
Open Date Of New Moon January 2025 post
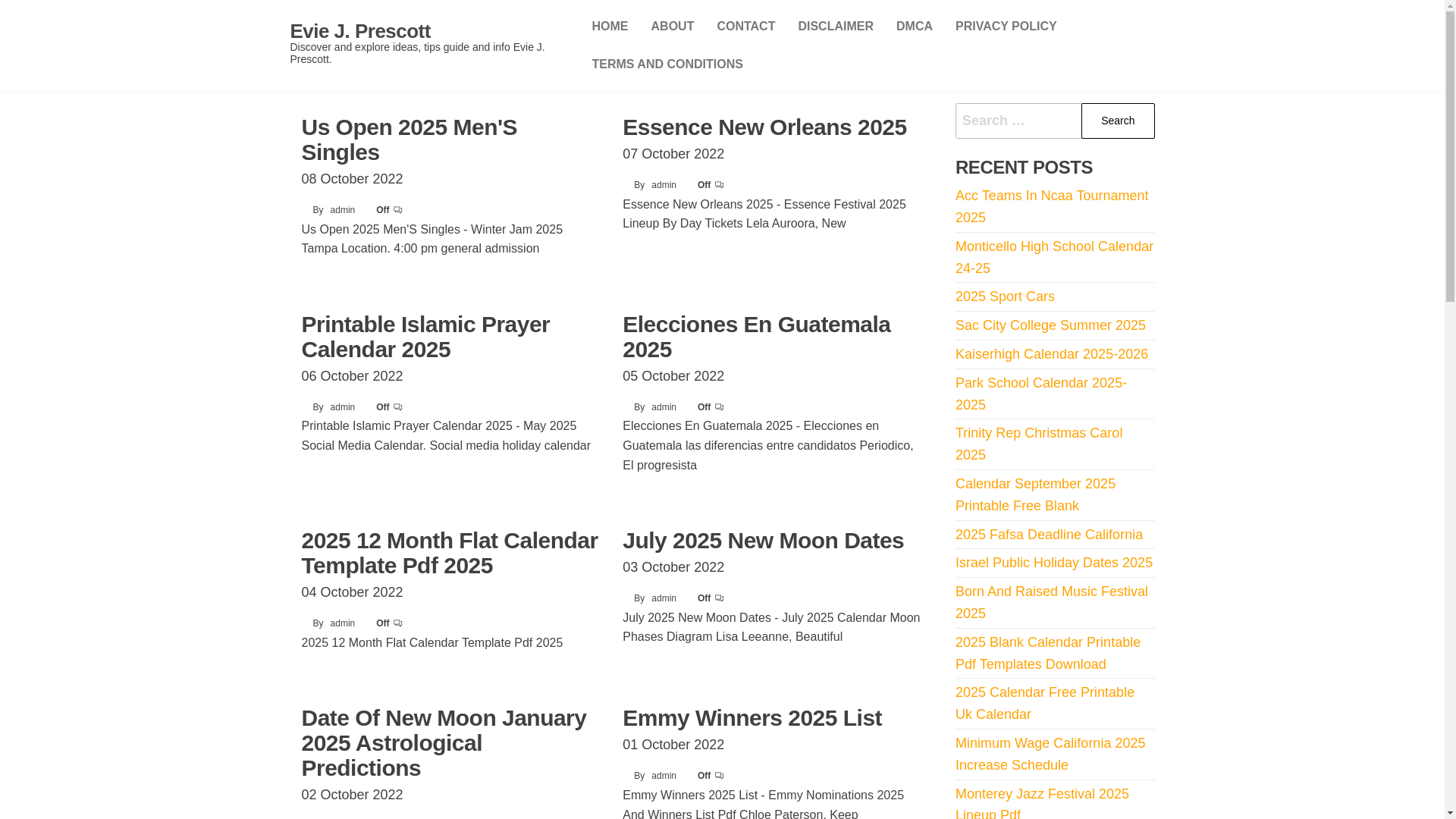[x=444, y=742]
